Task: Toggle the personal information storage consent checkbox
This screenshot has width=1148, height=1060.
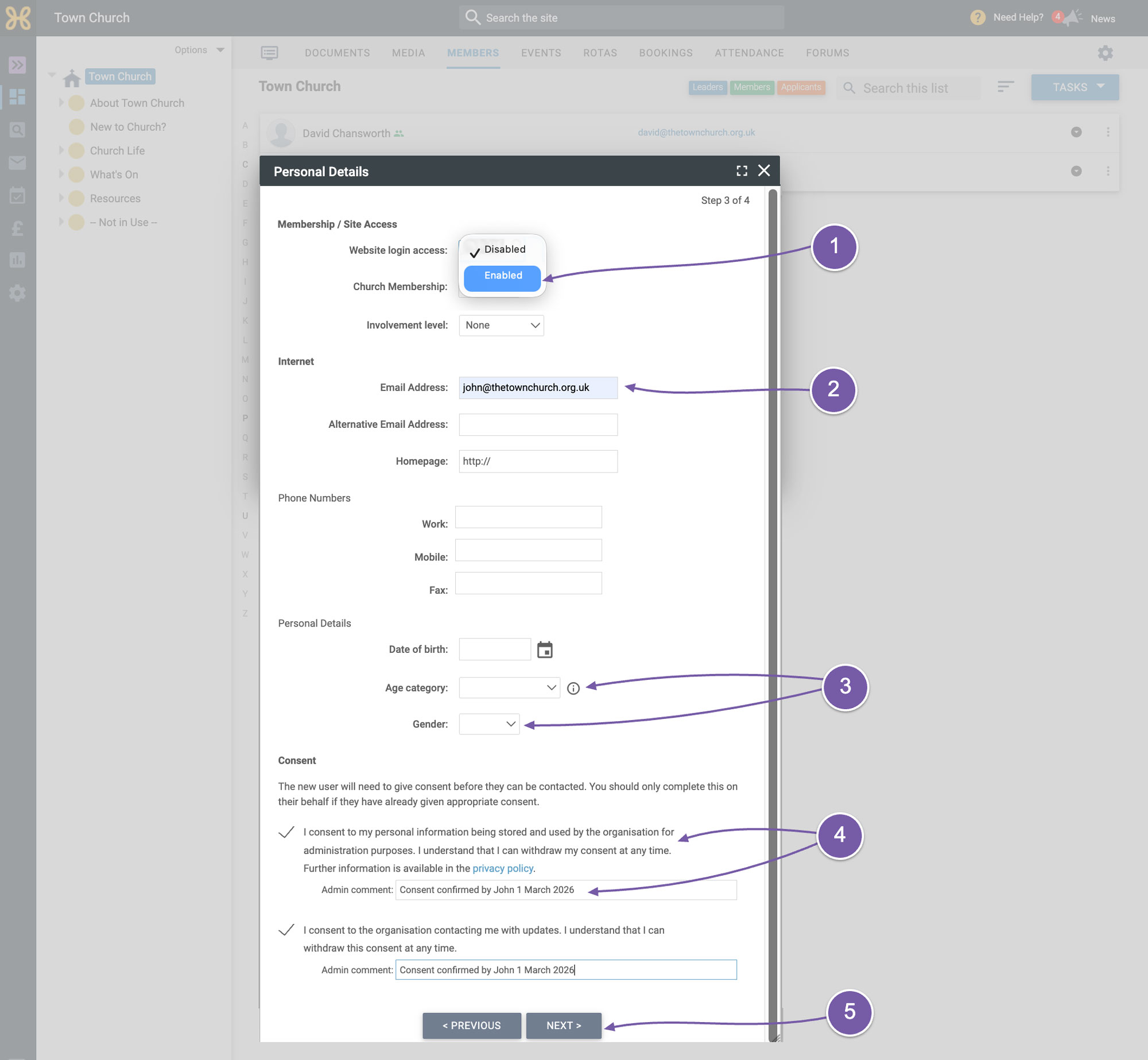Action: point(286,832)
